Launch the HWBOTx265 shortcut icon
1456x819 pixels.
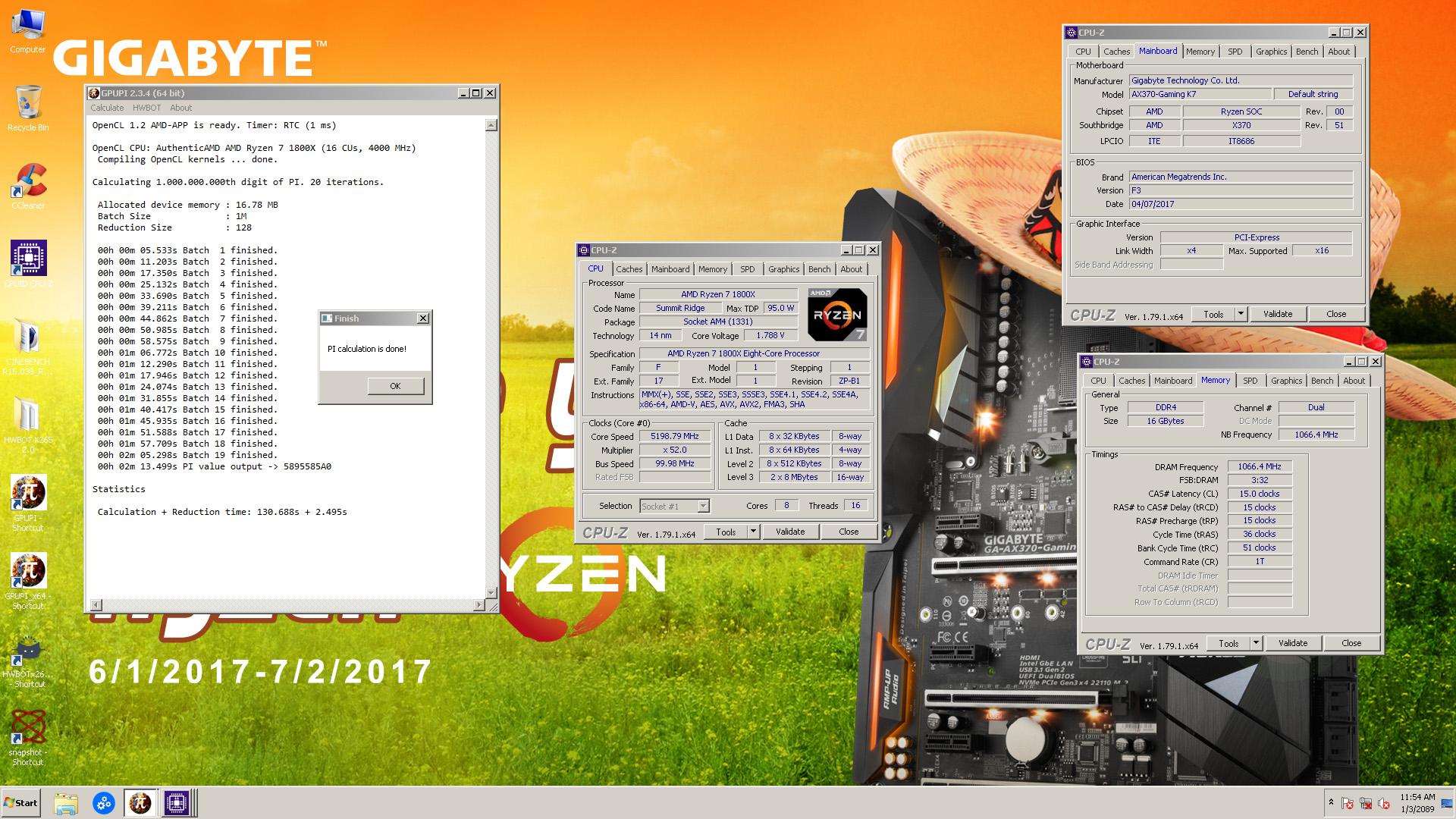tap(28, 660)
